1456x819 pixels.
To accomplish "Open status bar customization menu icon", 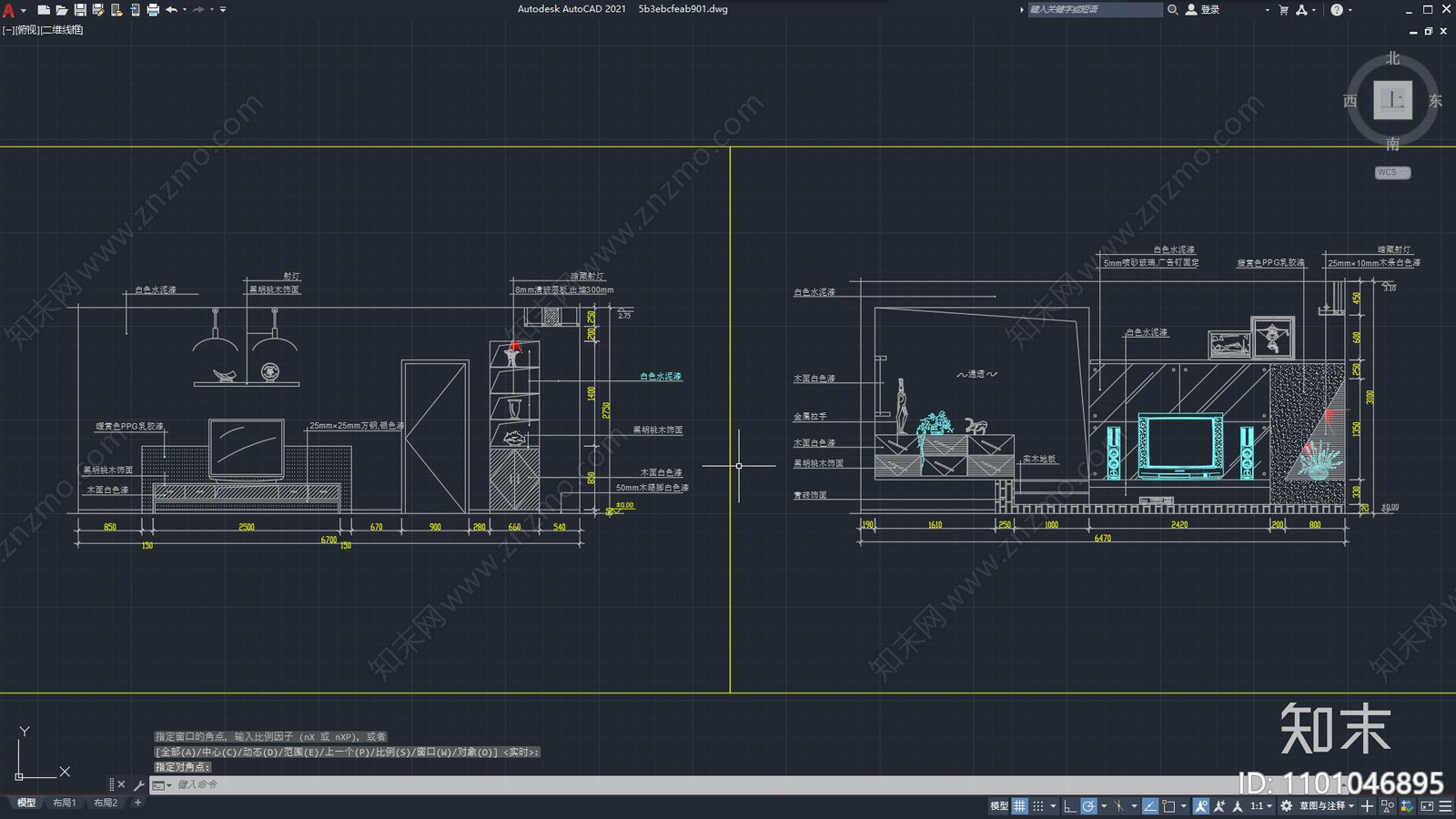I will (1445, 805).
